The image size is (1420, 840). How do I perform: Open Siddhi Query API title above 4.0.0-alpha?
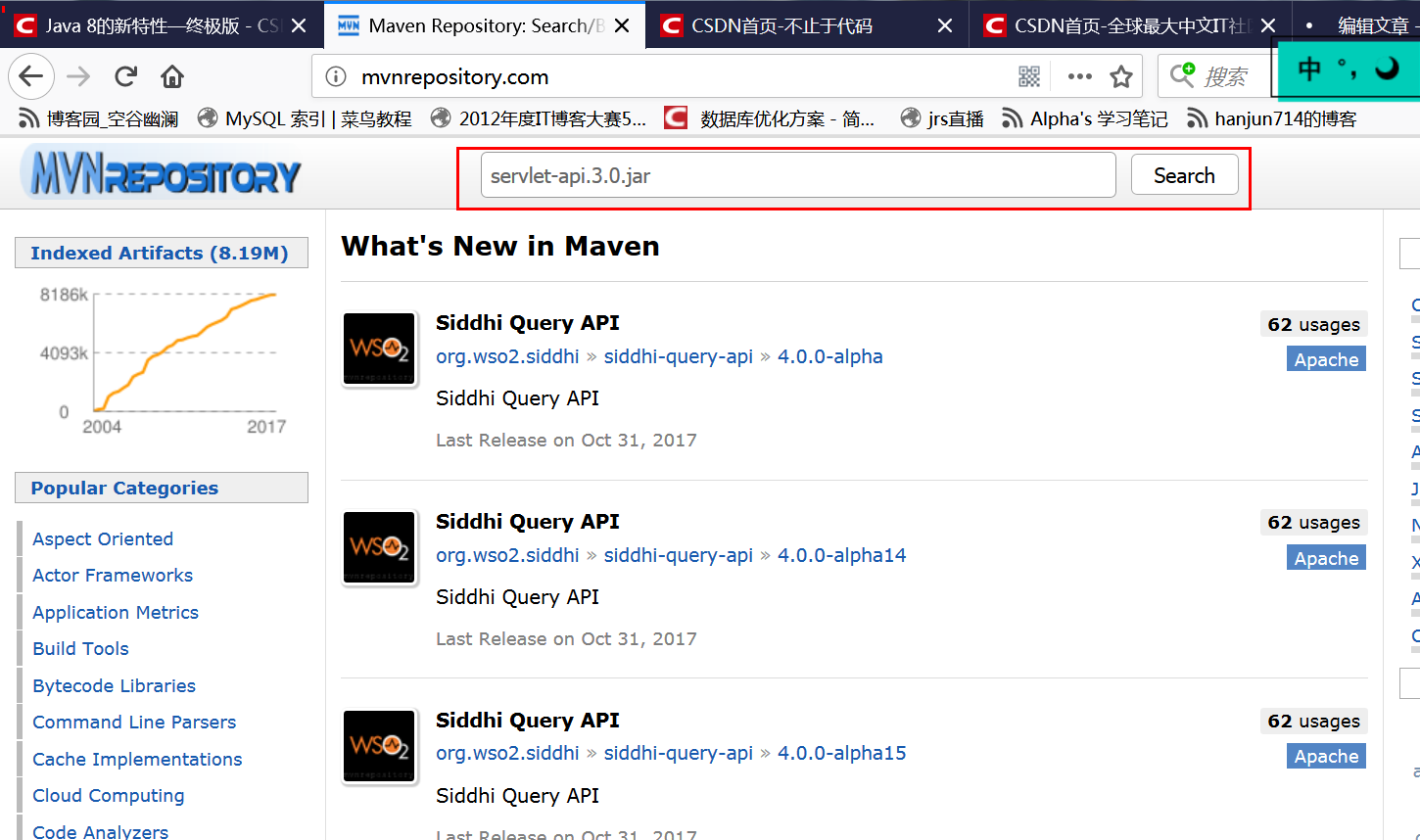click(527, 323)
